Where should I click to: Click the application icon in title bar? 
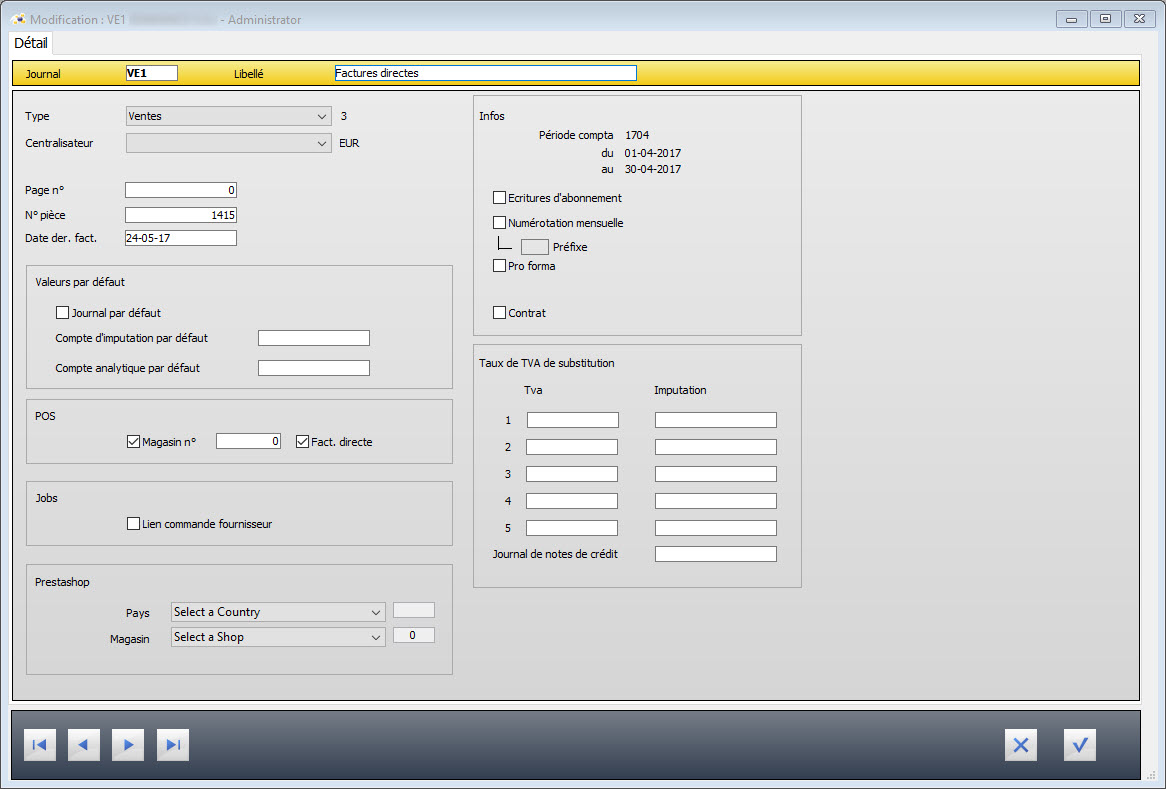18,19
